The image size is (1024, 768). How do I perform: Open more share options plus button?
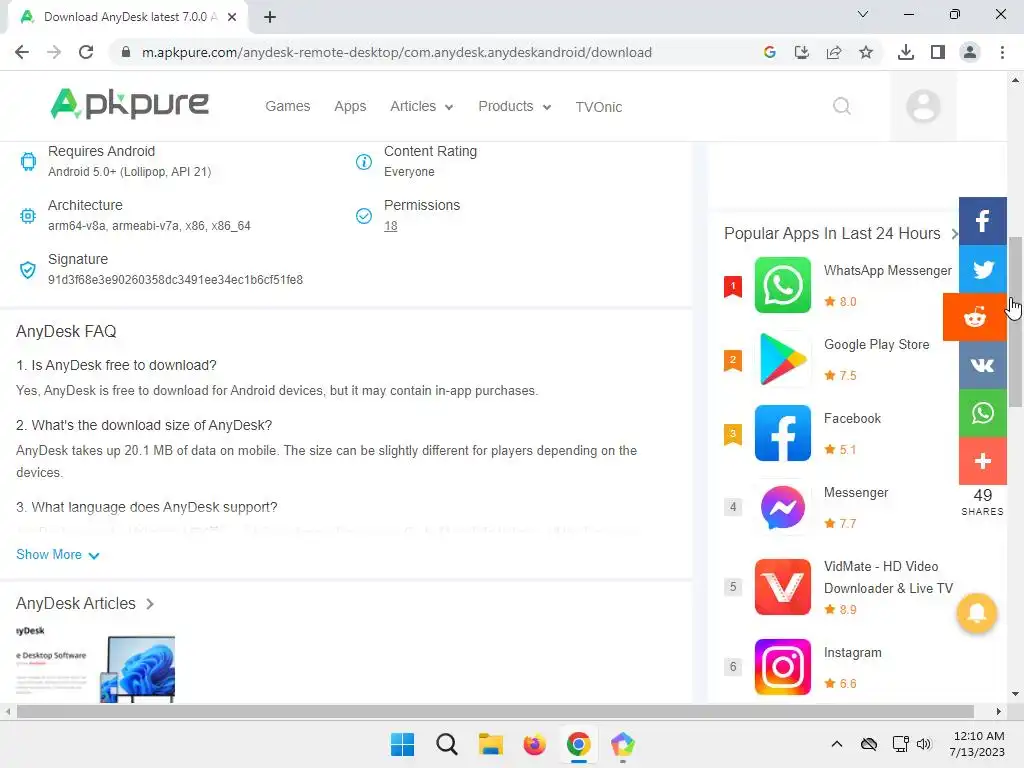(x=982, y=461)
